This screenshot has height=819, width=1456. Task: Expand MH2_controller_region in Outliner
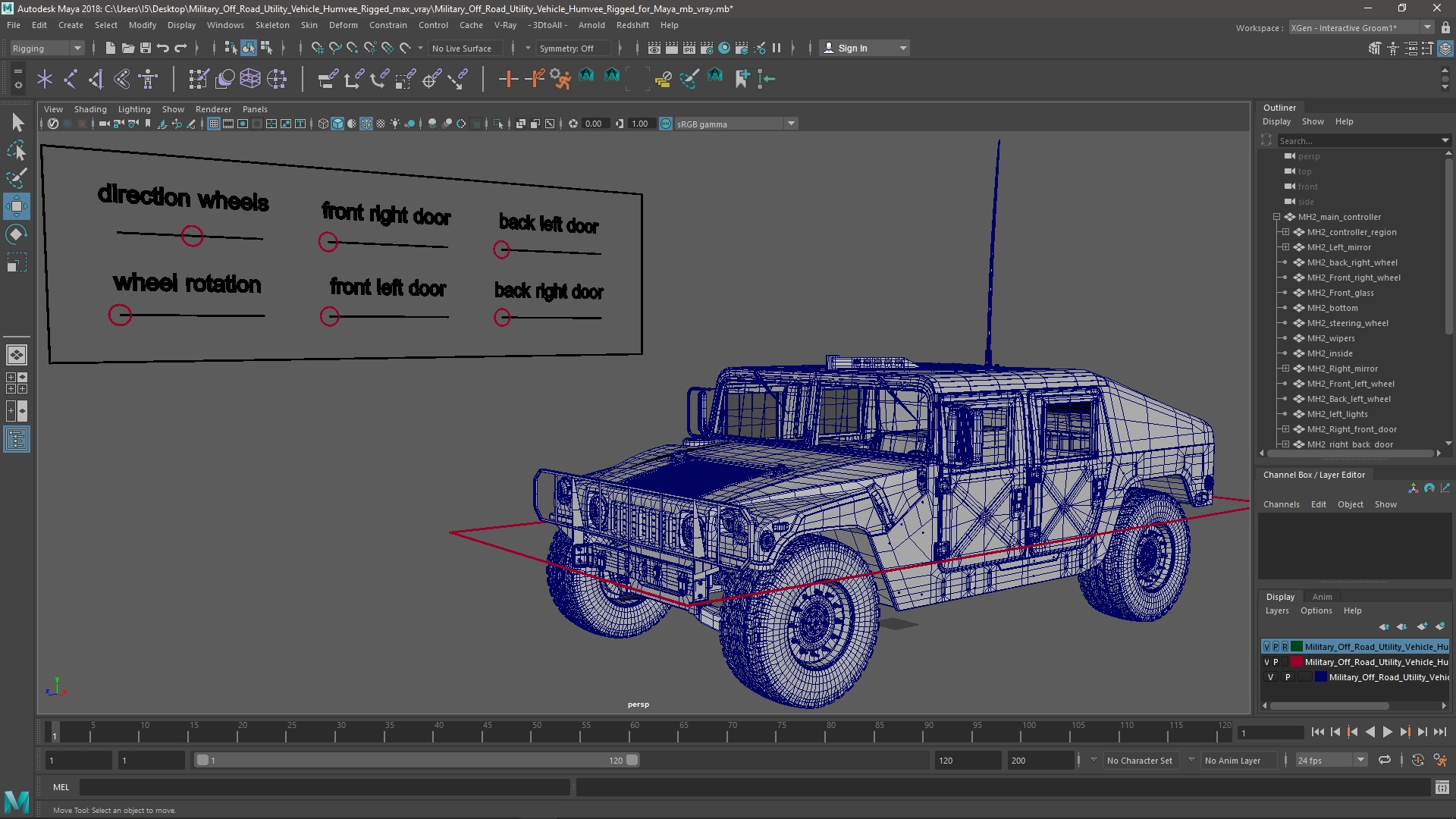pyautogui.click(x=1285, y=232)
